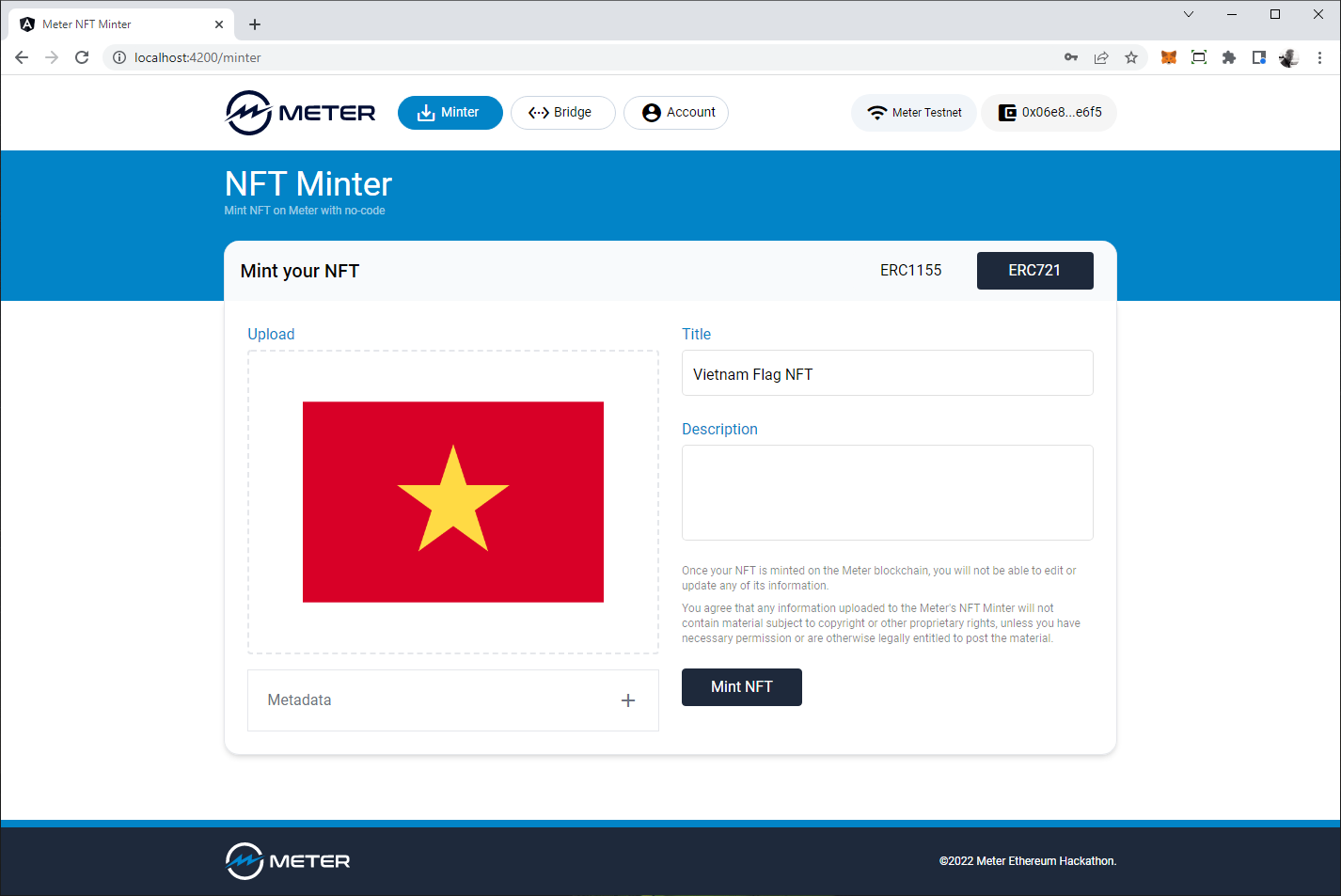Focus the Title input field
Image resolution: width=1341 pixels, height=896 pixels.
888,373
